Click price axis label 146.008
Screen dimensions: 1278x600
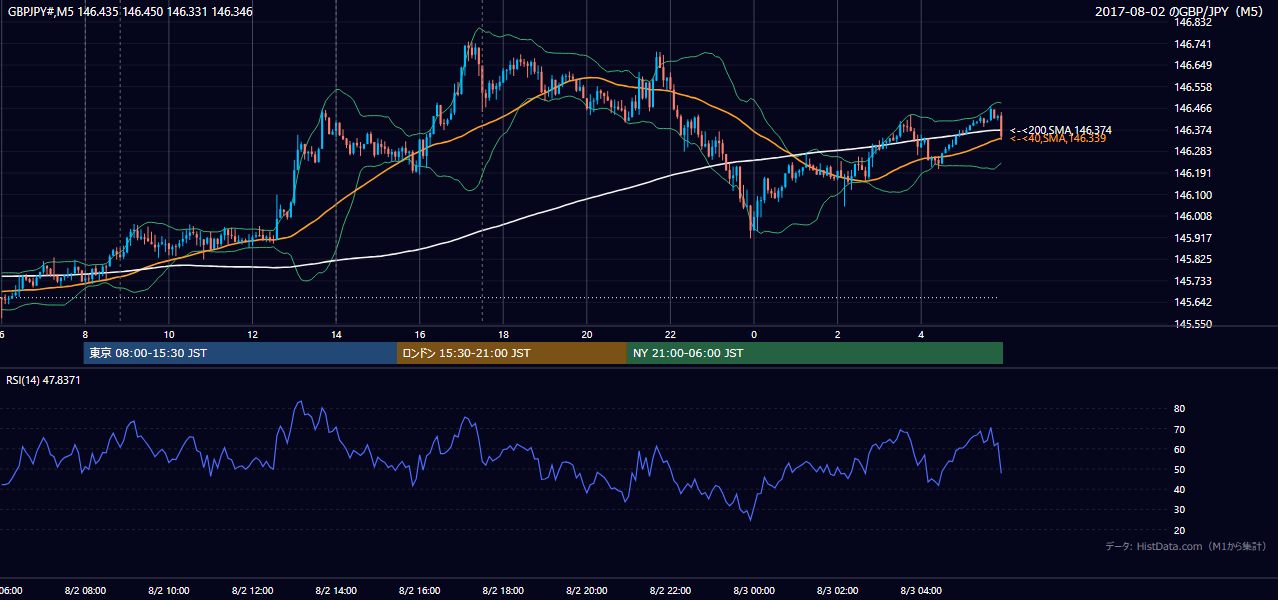[x=1192, y=217]
